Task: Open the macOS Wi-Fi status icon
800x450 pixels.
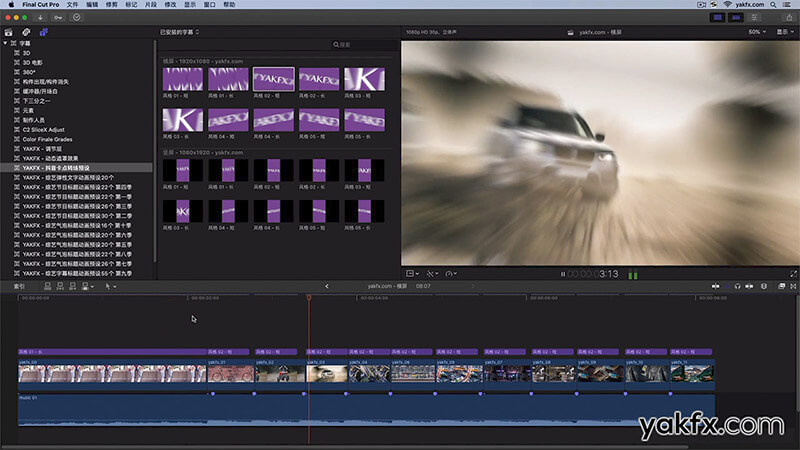Action: click(x=728, y=5)
